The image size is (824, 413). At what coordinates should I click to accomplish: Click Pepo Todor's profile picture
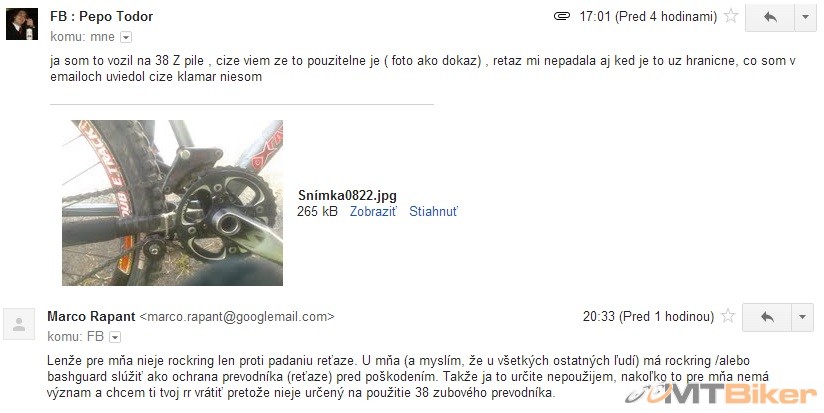pyautogui.click(x=22, y=24)
